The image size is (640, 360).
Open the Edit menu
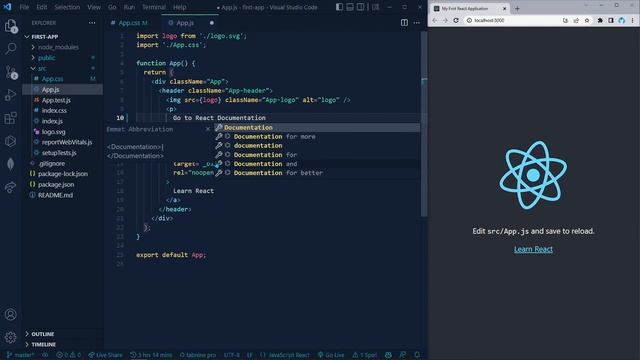pyautogui.click(x=42, y=7)
